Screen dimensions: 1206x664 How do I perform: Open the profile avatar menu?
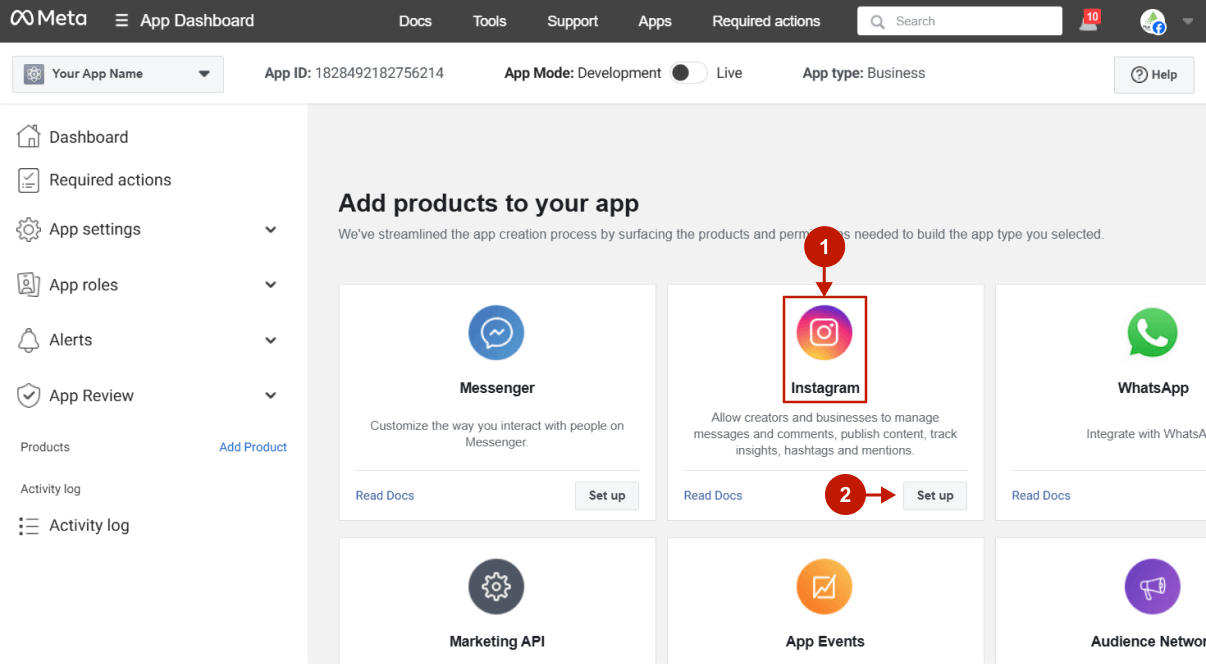(1153, 21)
